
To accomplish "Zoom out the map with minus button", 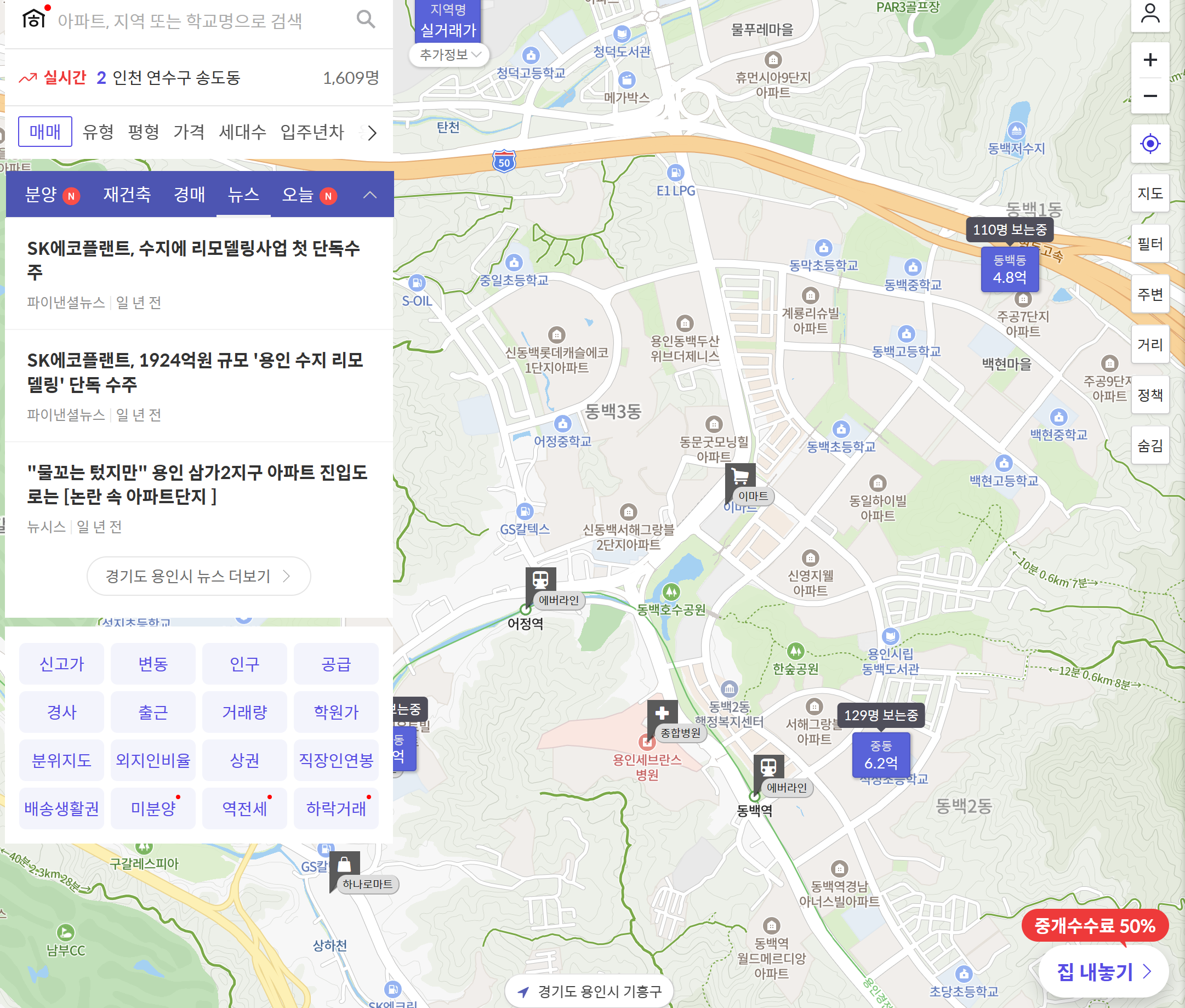I will pyautogui.click(x=1149, y=96).
